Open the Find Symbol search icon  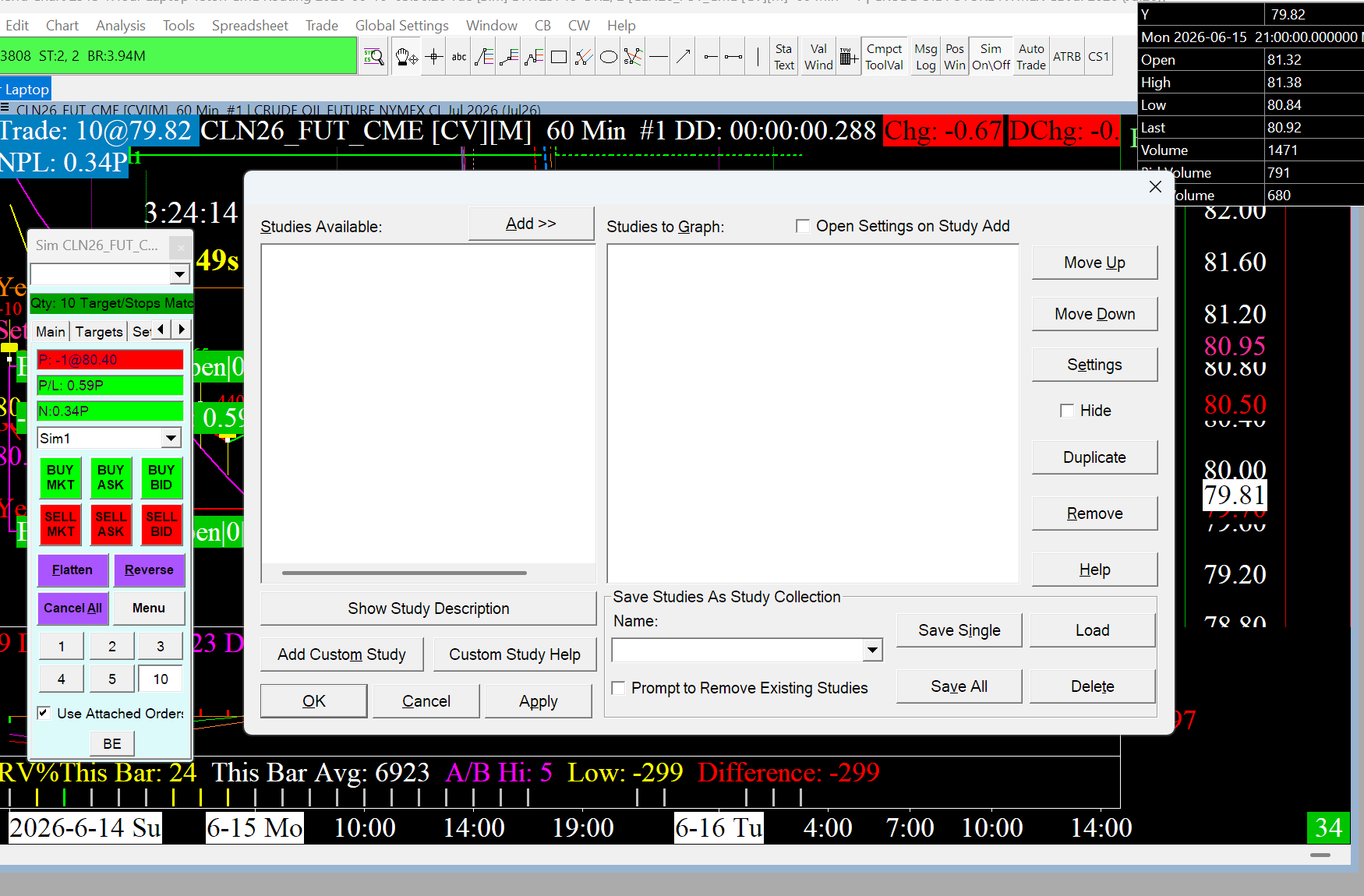(374, 57)
